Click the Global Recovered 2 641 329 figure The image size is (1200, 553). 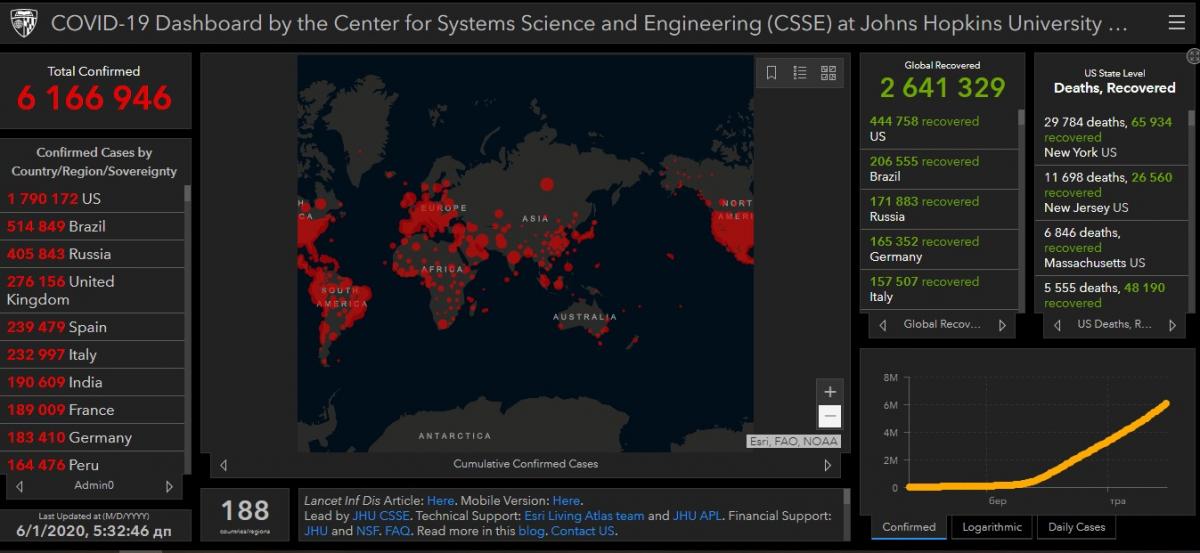click(x=942, y=88)
